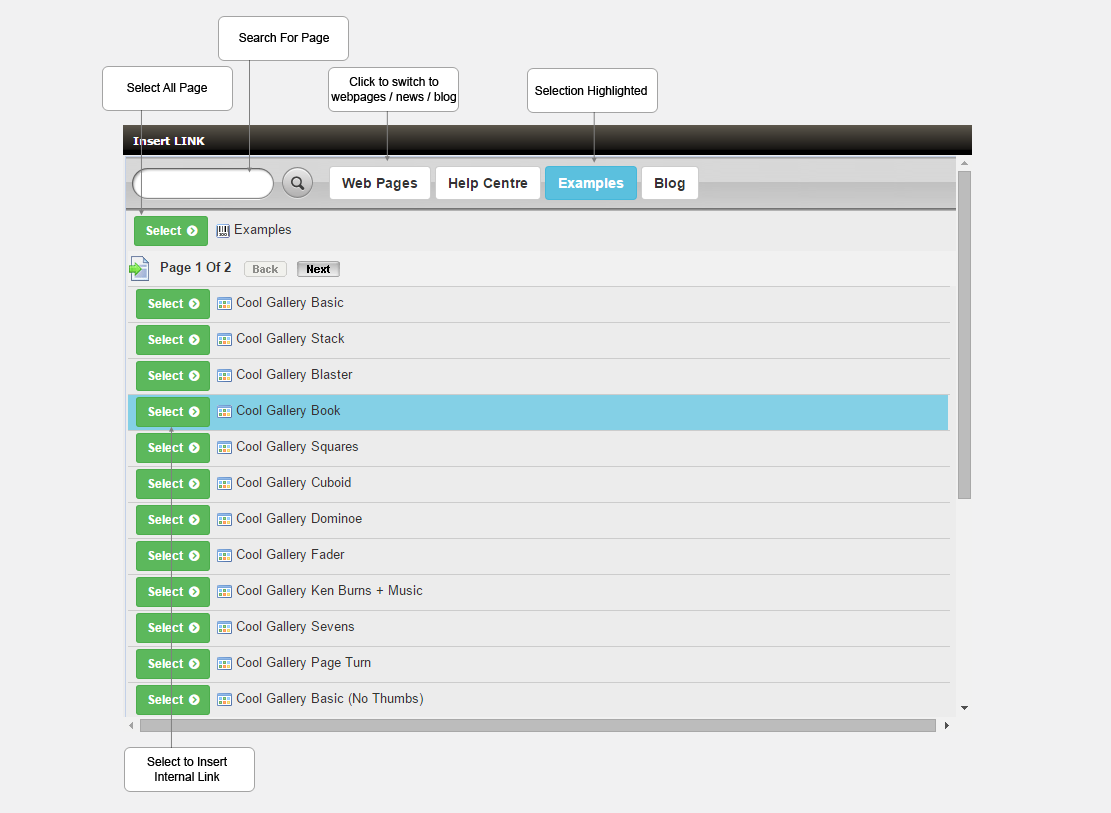The width and height of the screenshot is (1111, 813).
Task: Click the 'Cool Gallery Basic' row text
Action: point(290,303)
